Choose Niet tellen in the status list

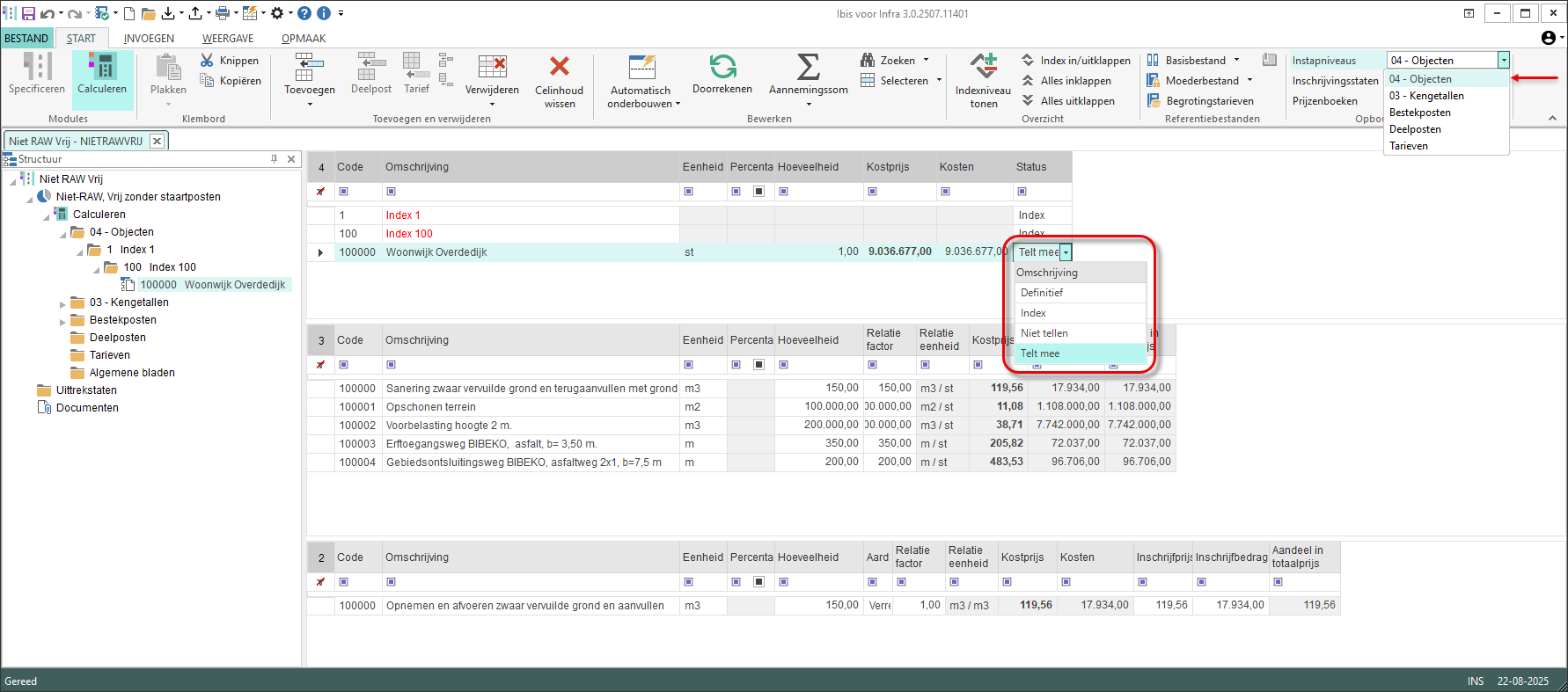pos(1044,333)
